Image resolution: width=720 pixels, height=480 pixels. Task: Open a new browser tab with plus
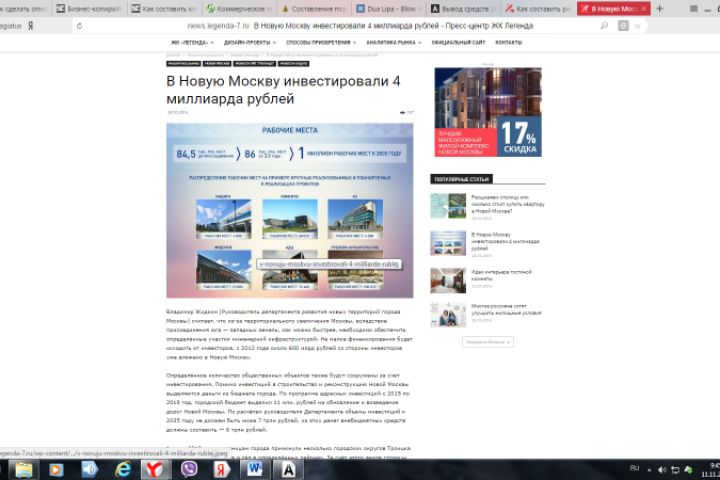(660, 9)
